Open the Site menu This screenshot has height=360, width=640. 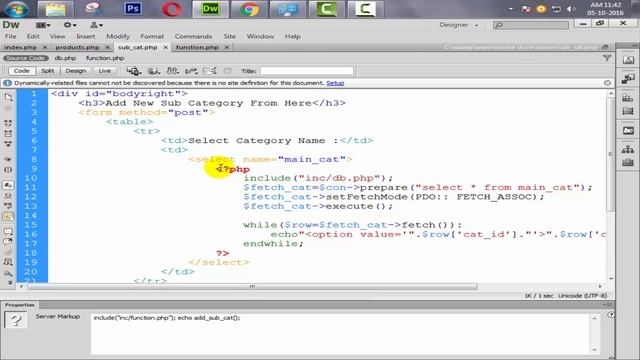229,36
